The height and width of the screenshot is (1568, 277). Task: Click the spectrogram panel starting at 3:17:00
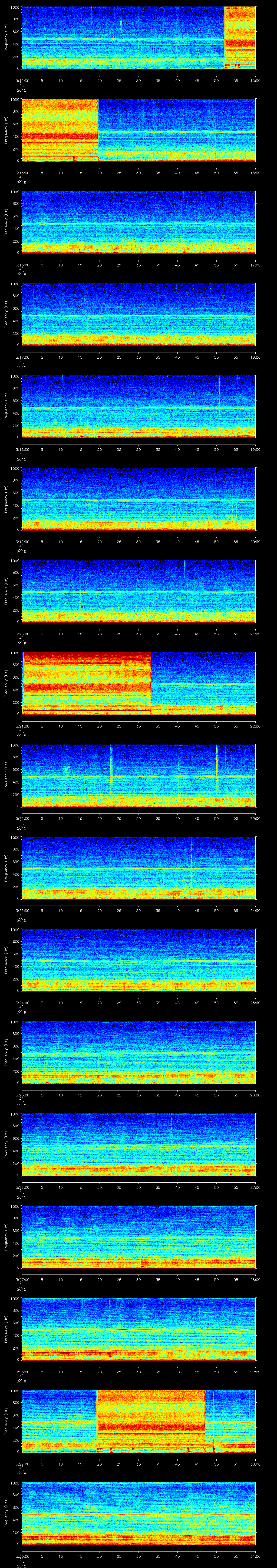coord(138,314)
